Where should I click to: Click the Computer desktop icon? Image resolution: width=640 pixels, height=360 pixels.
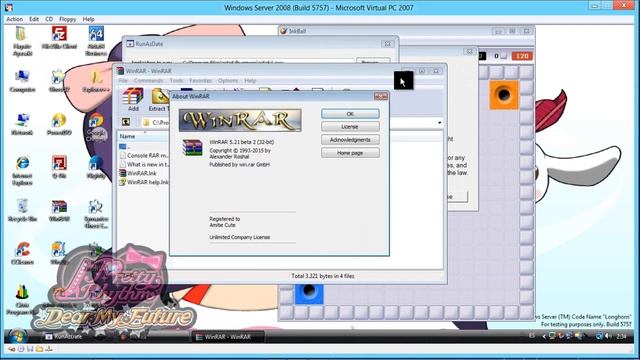click(x=22, y=81)
